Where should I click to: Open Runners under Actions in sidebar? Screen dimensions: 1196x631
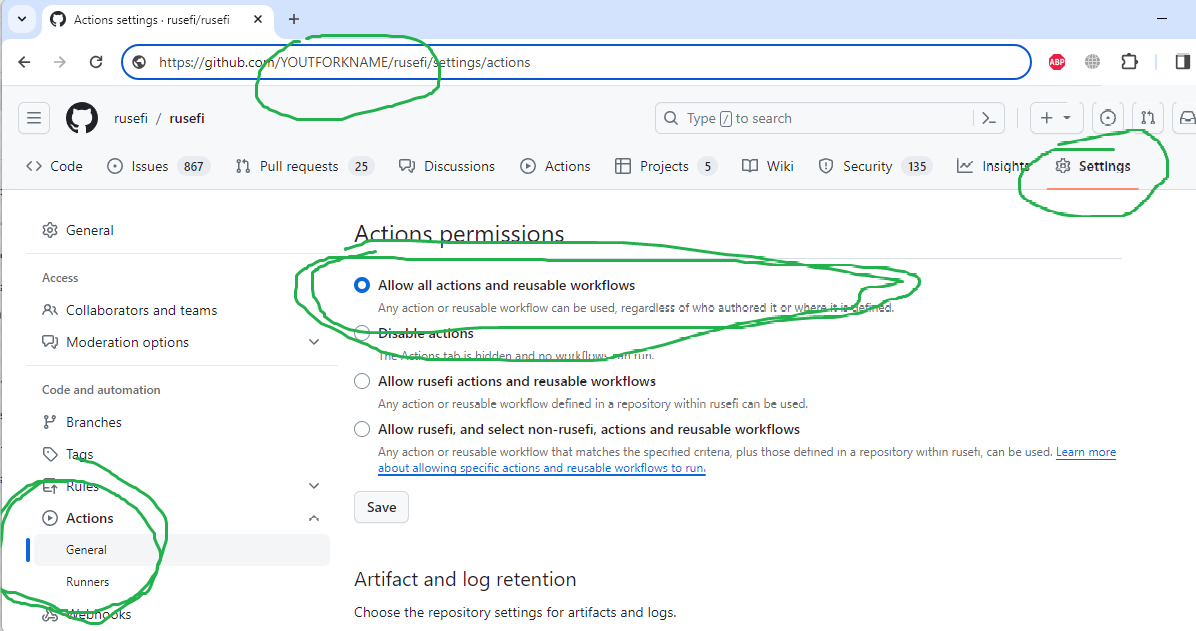click(x=88, y=582)
